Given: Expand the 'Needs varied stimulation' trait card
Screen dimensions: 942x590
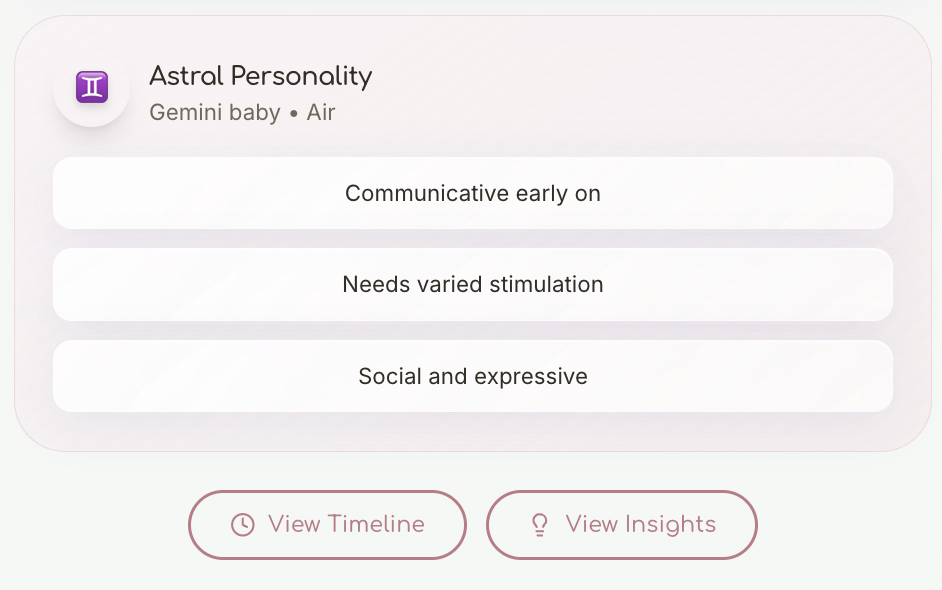Looking at the screenshot, I should click(x=472, y=284).
